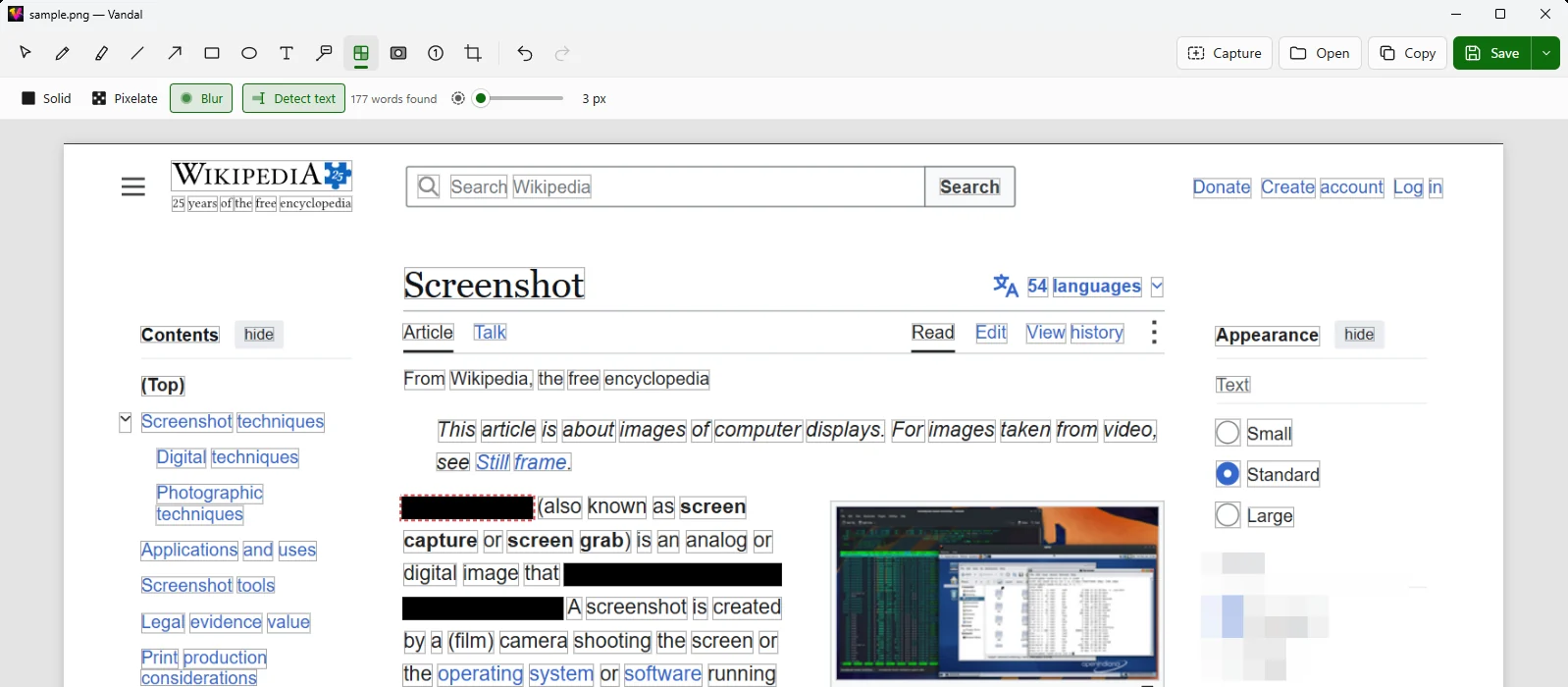Switch censor style to Solid
The image size is (1568, 687).
46,98
